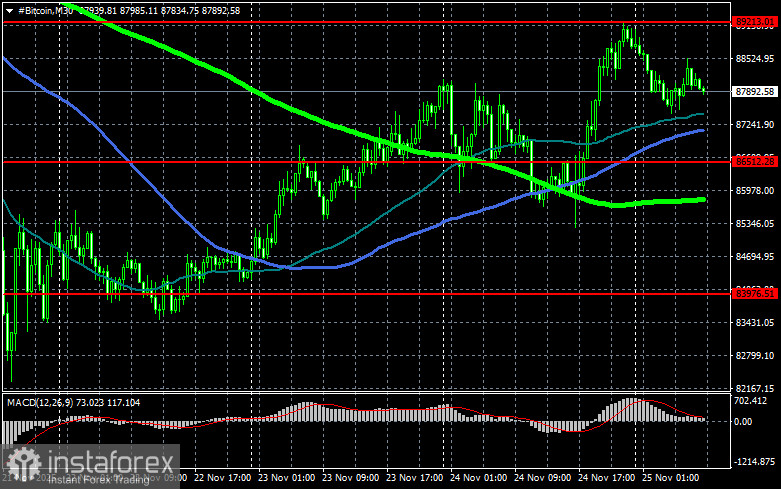Select the red 86512.28 price level label
Viewport: 781px width, 489px height.
point(755,161)
